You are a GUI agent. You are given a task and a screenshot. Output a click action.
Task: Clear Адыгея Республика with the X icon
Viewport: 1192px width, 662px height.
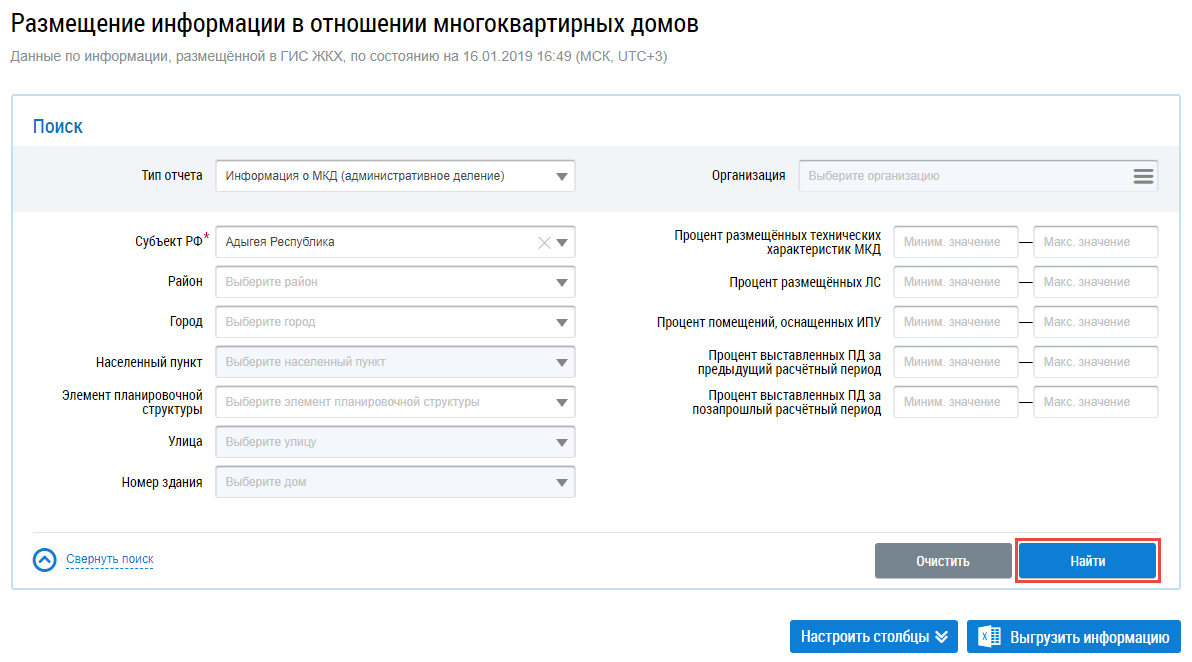545,242
